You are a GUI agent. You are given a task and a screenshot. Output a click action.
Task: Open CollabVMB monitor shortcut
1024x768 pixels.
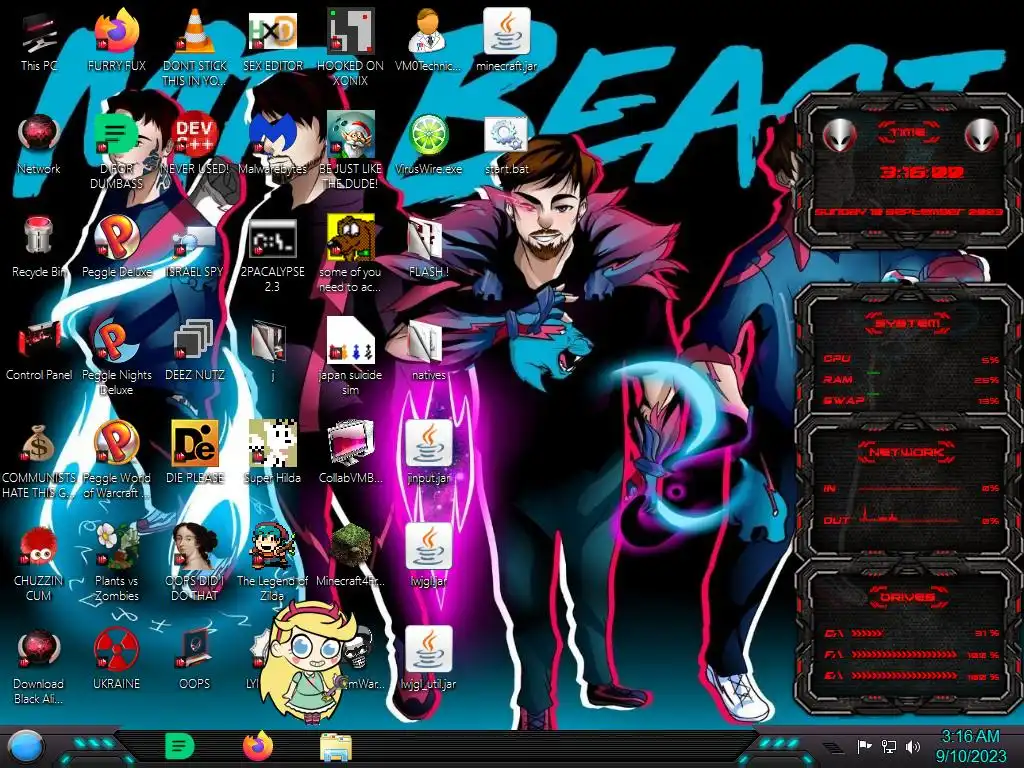(350, 454)
